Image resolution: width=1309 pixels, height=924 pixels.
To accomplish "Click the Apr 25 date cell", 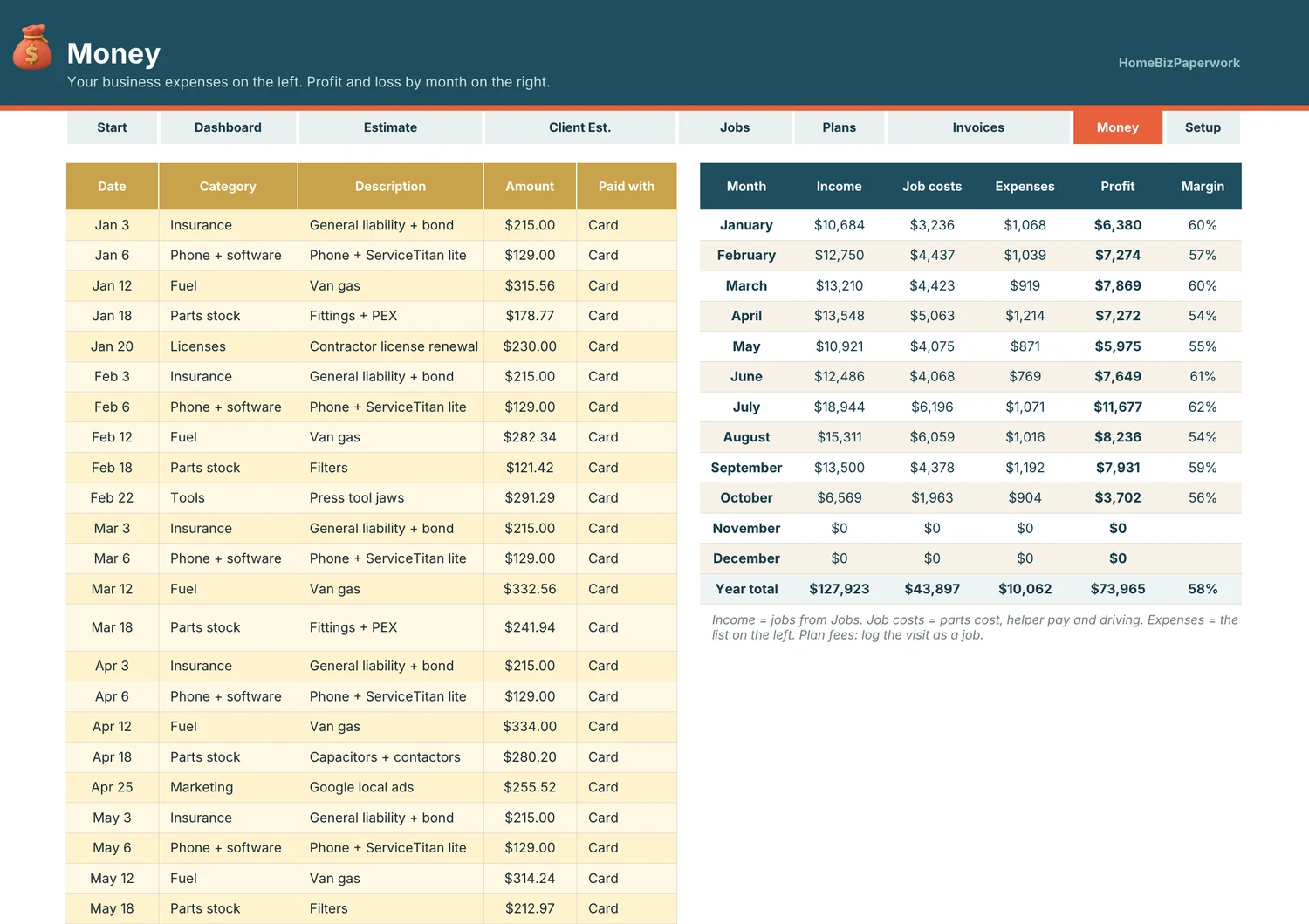I will click(112, 787).
